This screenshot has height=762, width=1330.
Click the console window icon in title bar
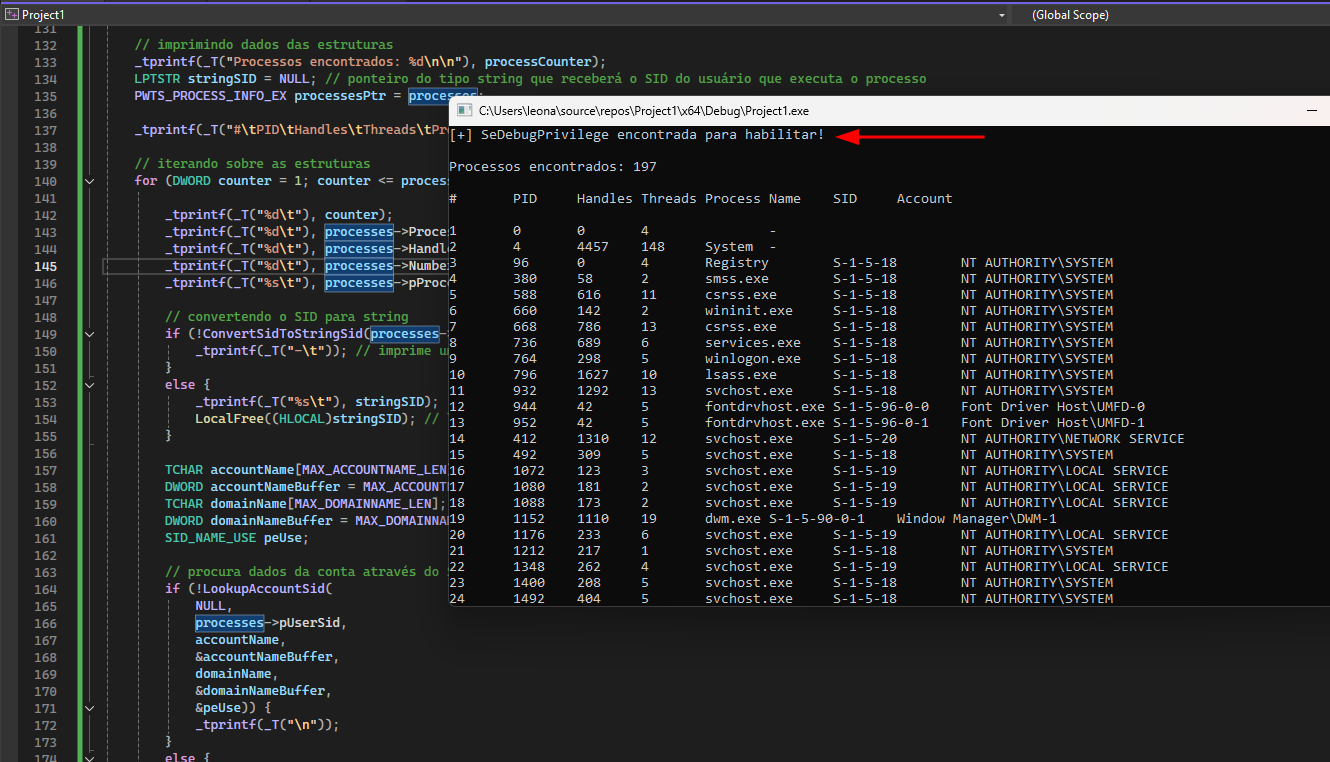464,111
